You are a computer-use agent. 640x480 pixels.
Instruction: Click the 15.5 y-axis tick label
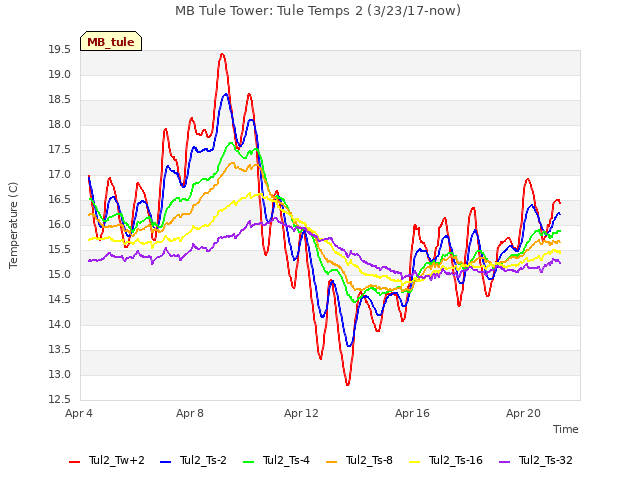60,249
